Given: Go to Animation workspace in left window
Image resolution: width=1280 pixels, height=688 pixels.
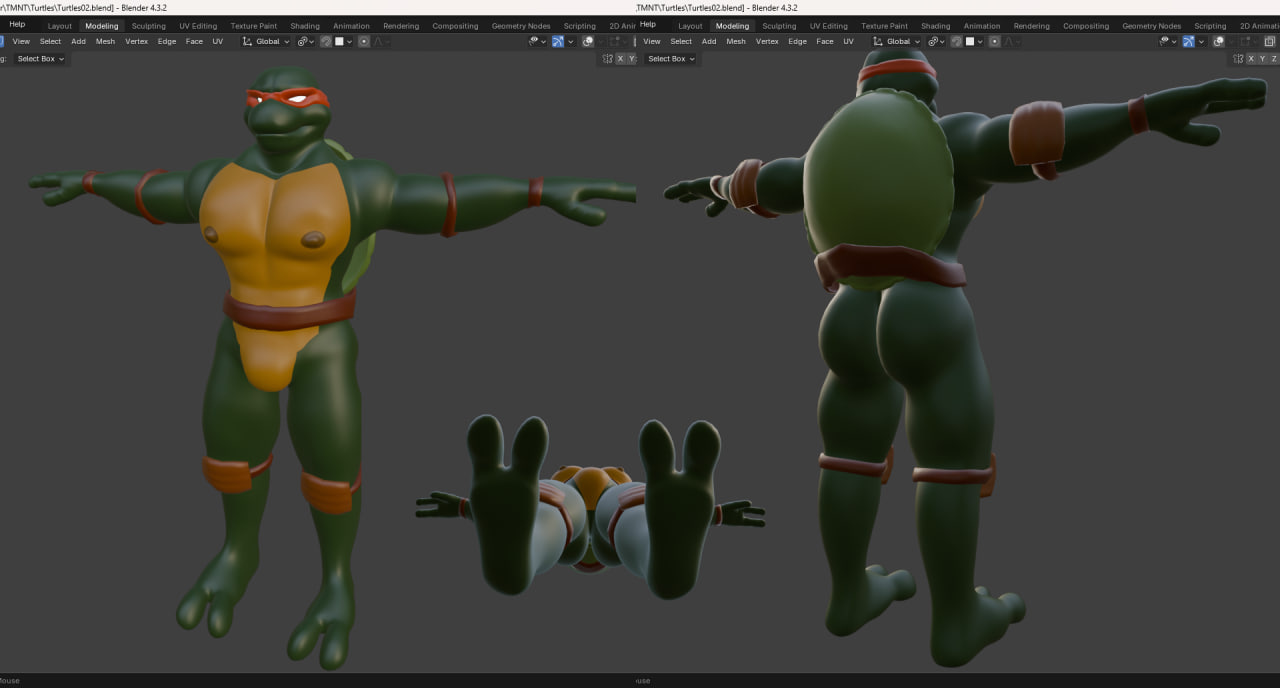Looking at the screenshot, I should [351, 26].
